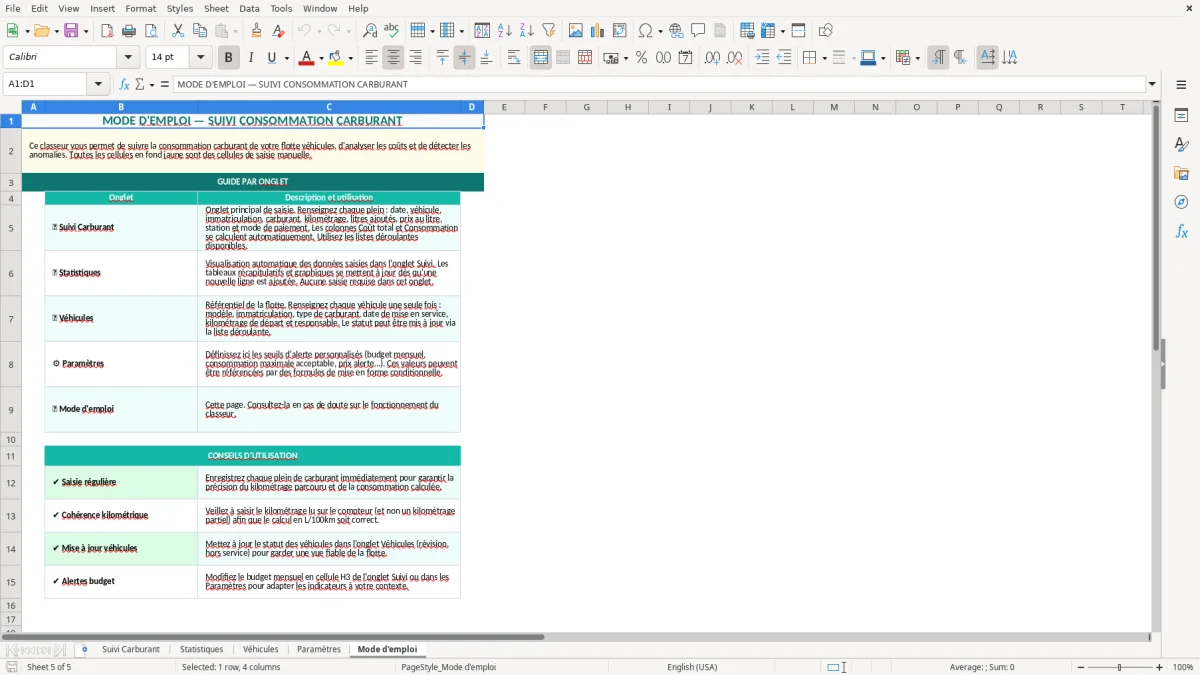Expand the Conditional Formatting dropdown arrow

tap(917, 58)
